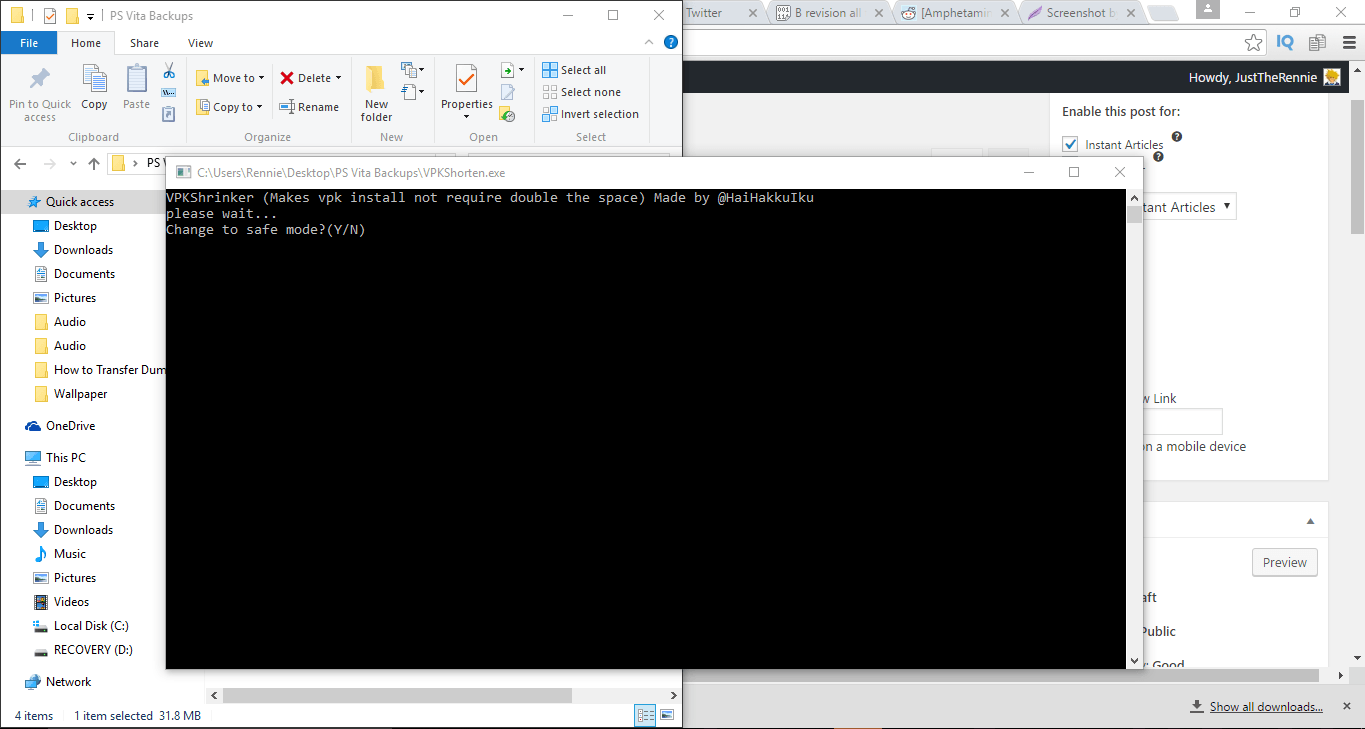1365x729 pixels.
Task: Switch to the Screenshot Chrome tab
Action: coord(1082,13)
